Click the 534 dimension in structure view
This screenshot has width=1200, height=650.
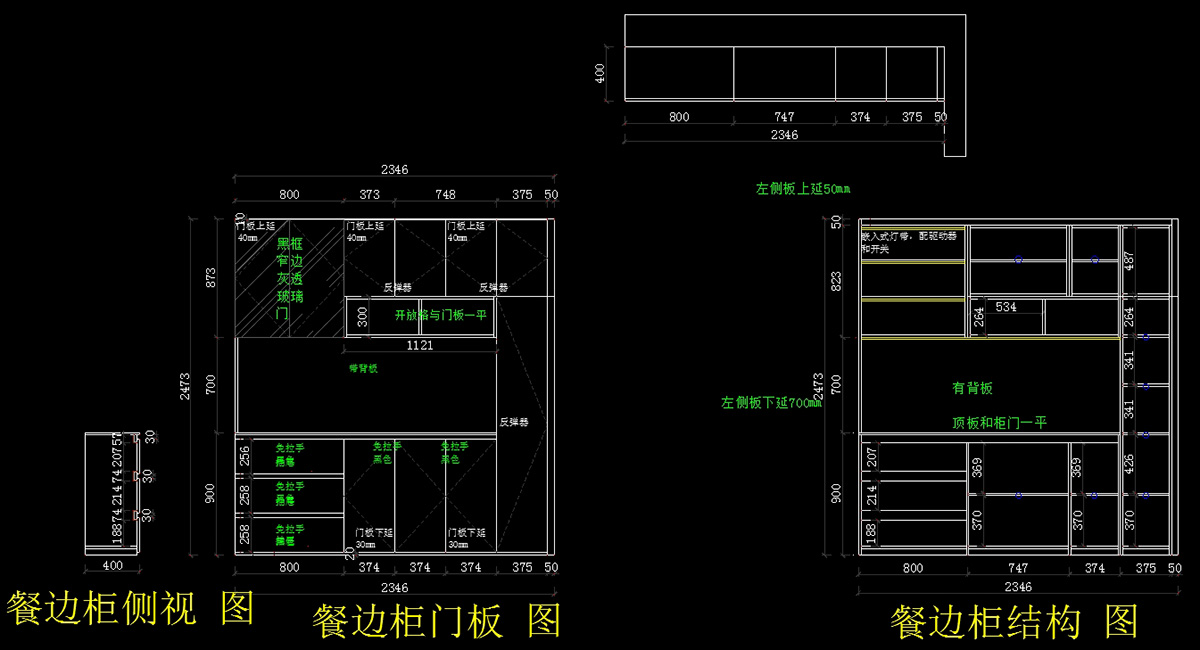[x=1006, y=307]
